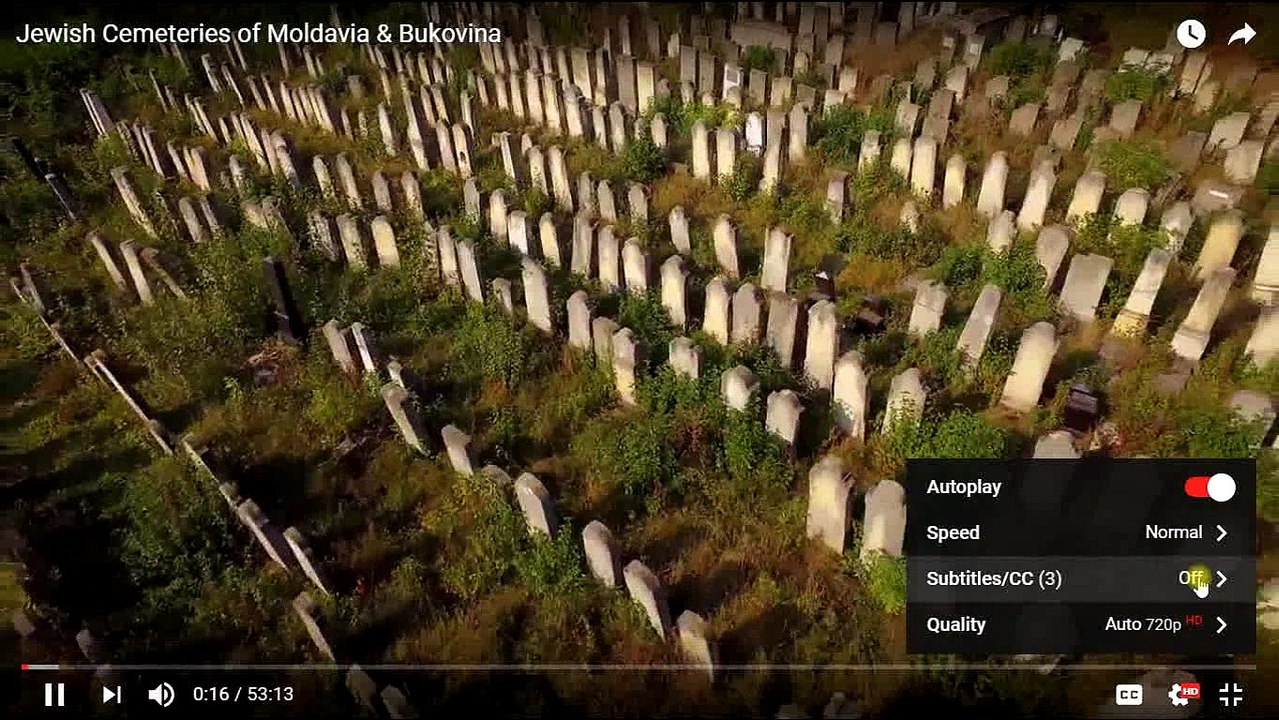The image size is (1279, 720).
Task: Open the Speed submenu chevron
Action: pos(1221,533)
